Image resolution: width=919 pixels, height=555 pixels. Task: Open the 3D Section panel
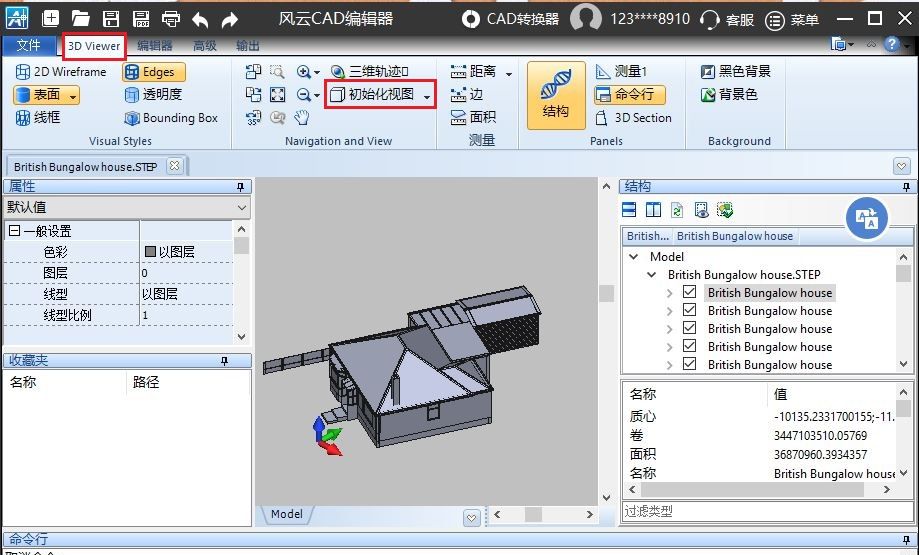click(633, 118)
